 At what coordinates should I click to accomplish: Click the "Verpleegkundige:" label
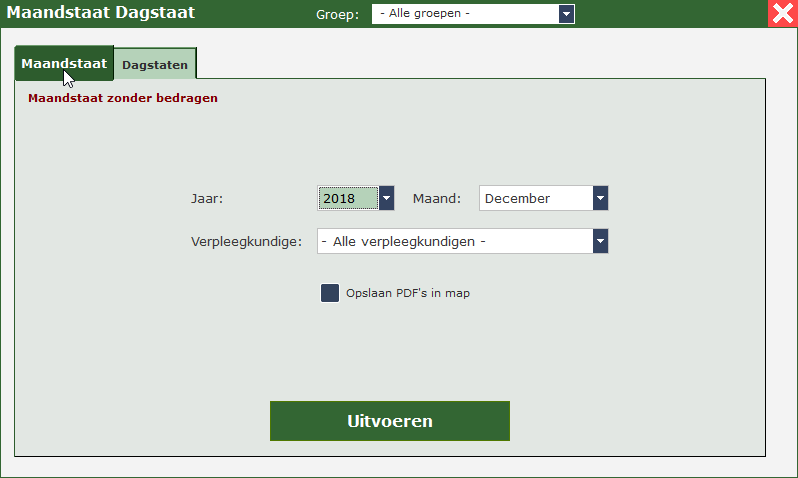coord(246,242)
